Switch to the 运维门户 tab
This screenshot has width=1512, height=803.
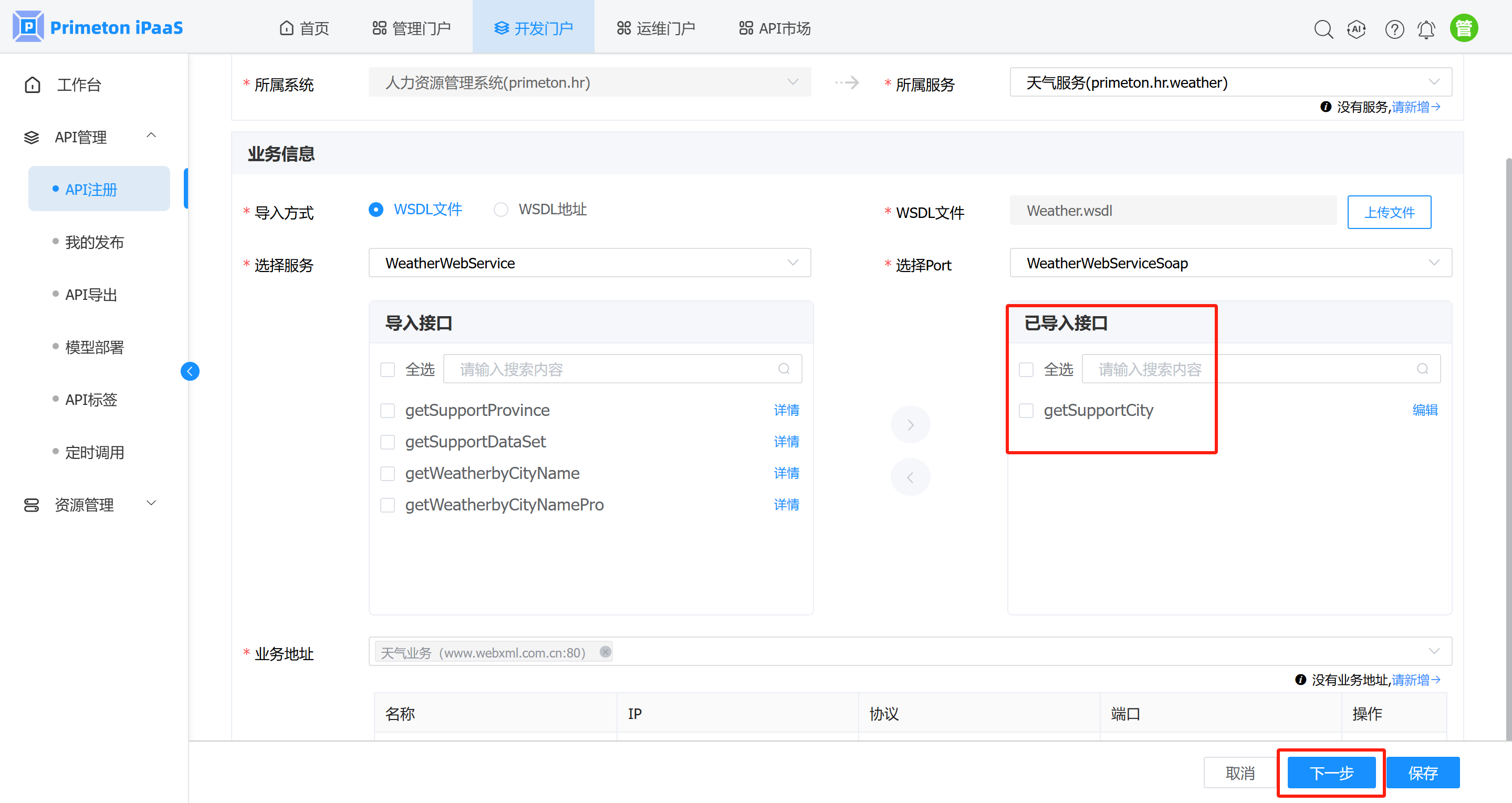coord(656,28)
